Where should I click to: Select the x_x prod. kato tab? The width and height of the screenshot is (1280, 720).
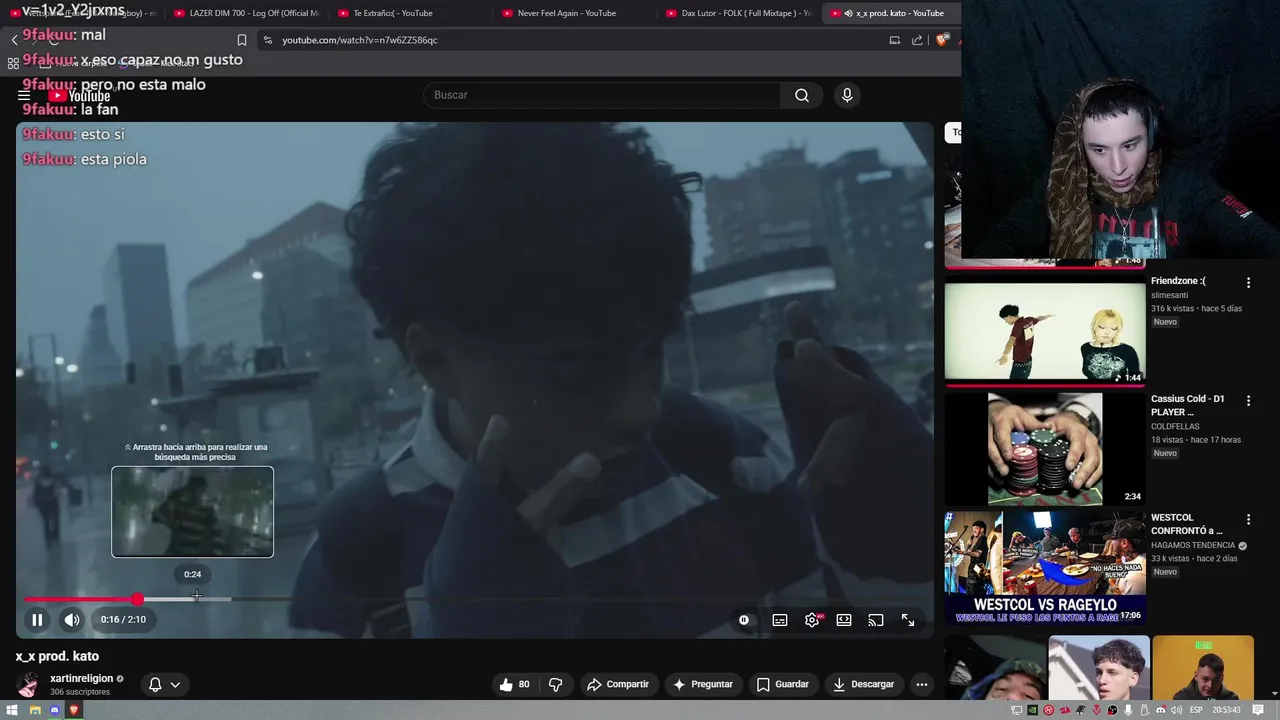click(x=890, y=13)
